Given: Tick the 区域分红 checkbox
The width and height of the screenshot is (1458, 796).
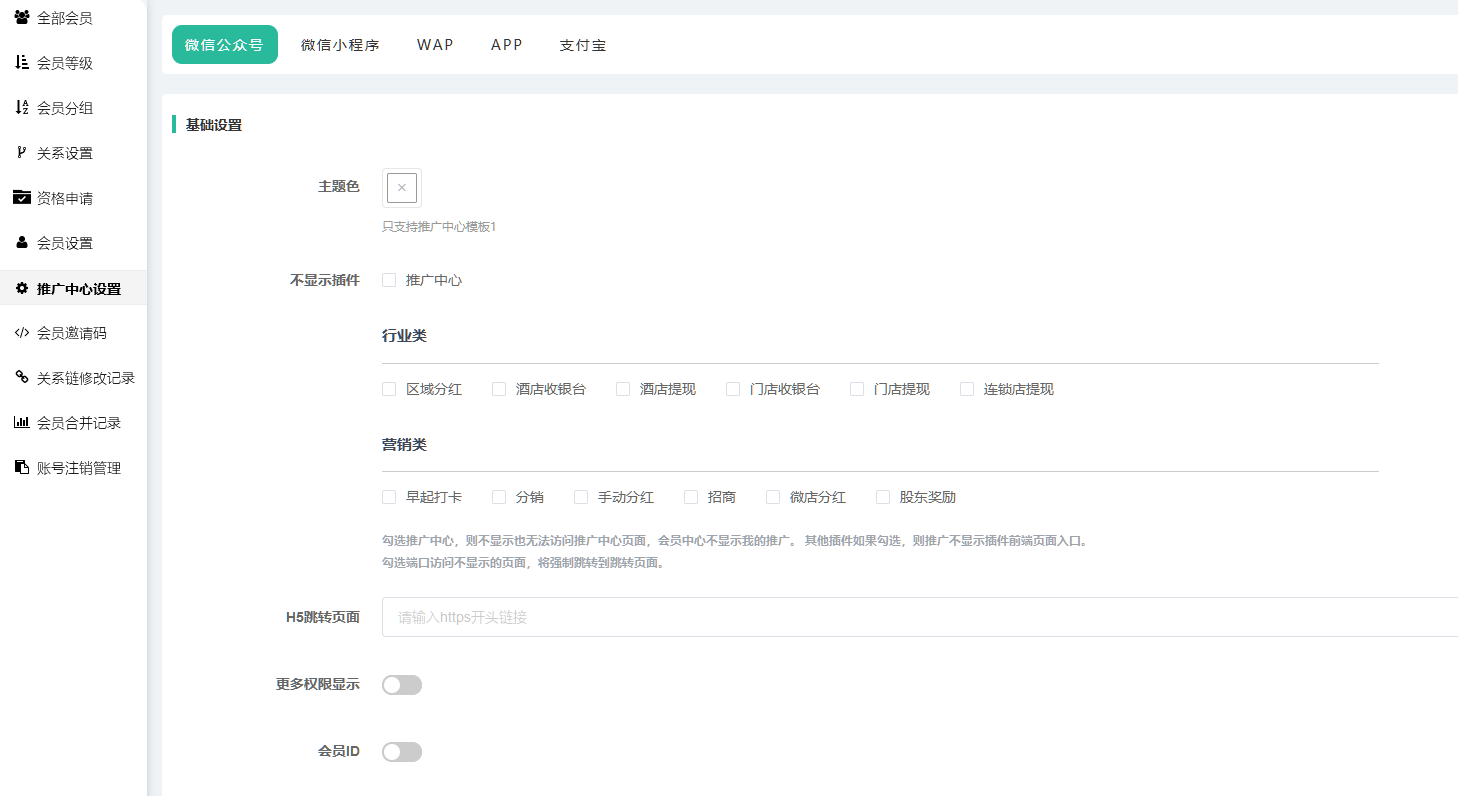Looking at the screenshot, I should coord(389,389).
